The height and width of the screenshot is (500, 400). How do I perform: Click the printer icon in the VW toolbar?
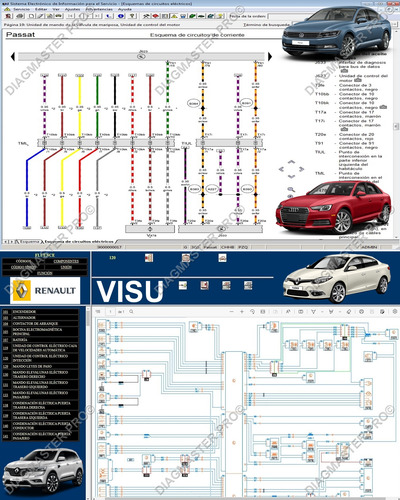point(20,16)
